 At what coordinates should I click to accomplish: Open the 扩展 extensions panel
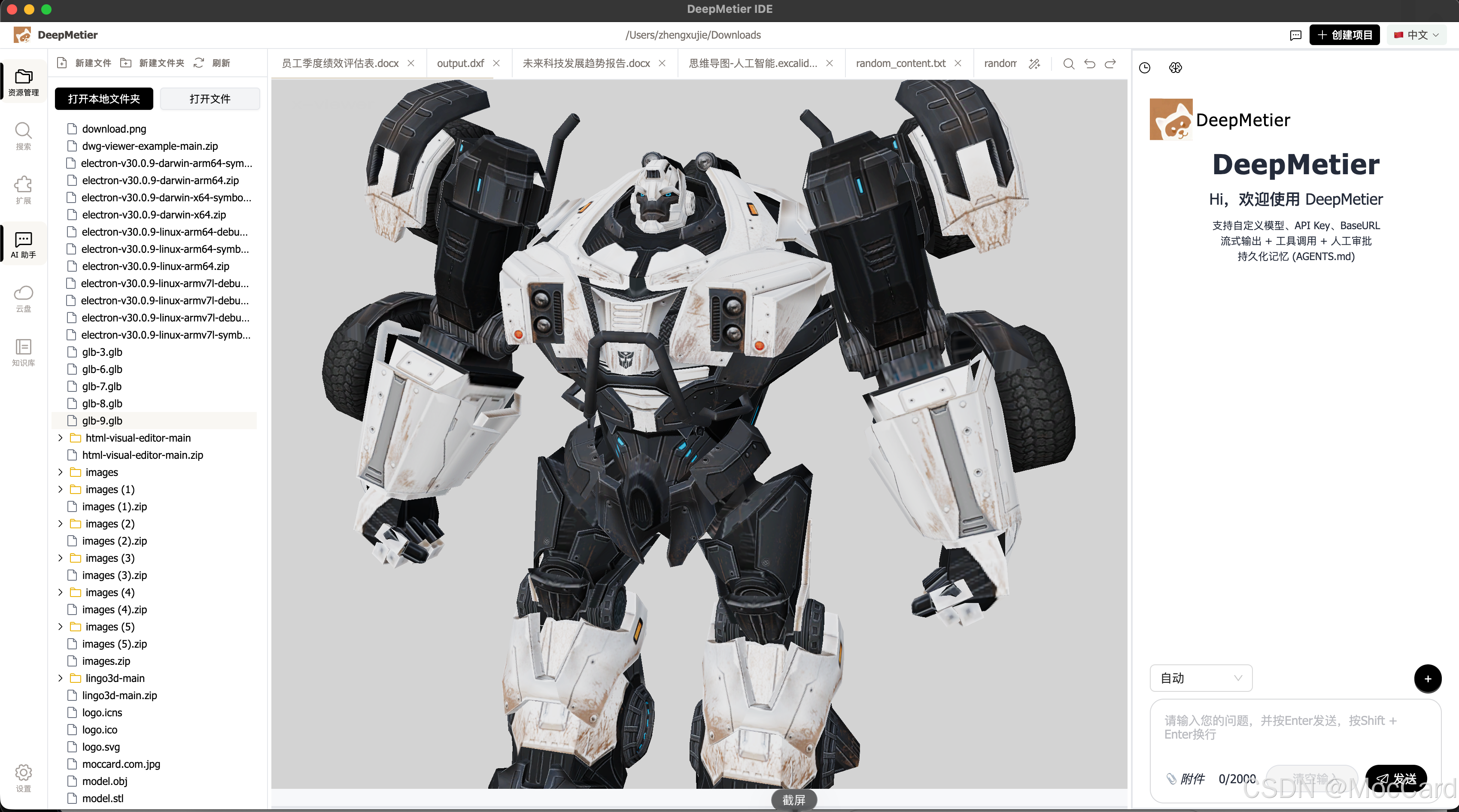23,190
